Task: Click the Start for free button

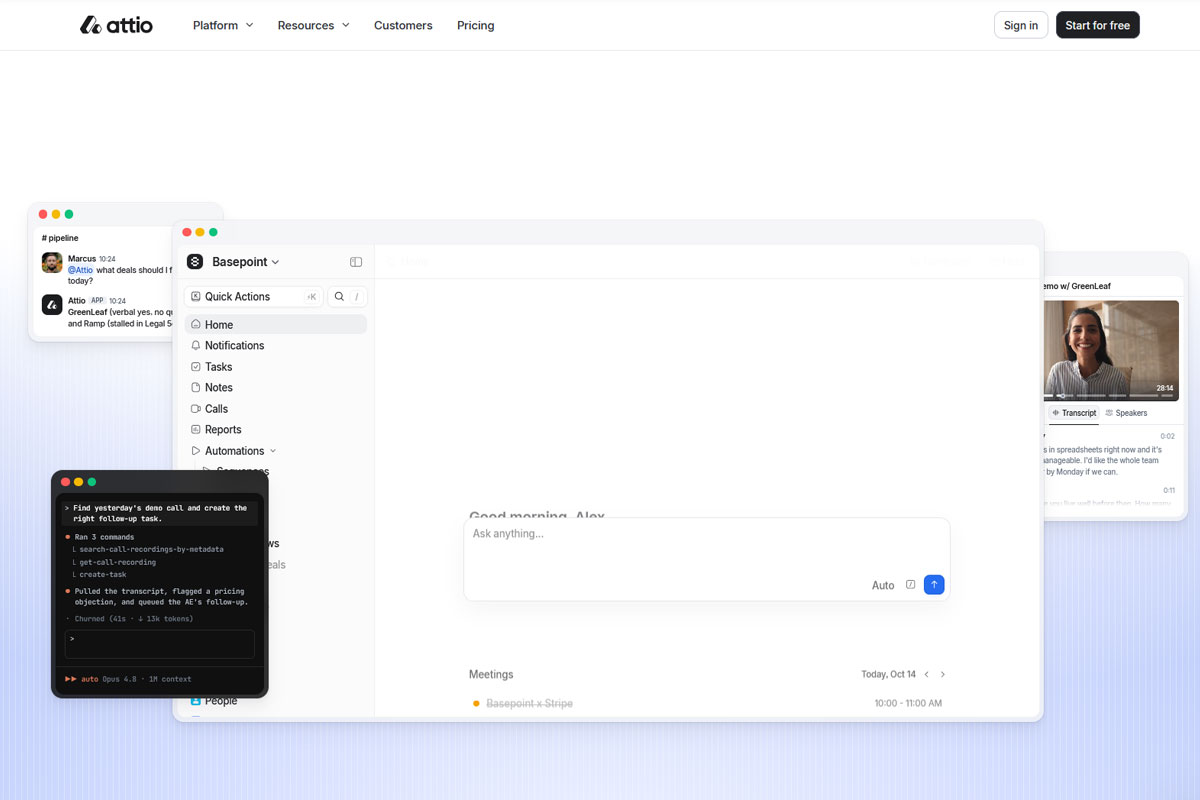Action: pyautogui.click(x=1097, y=25)
